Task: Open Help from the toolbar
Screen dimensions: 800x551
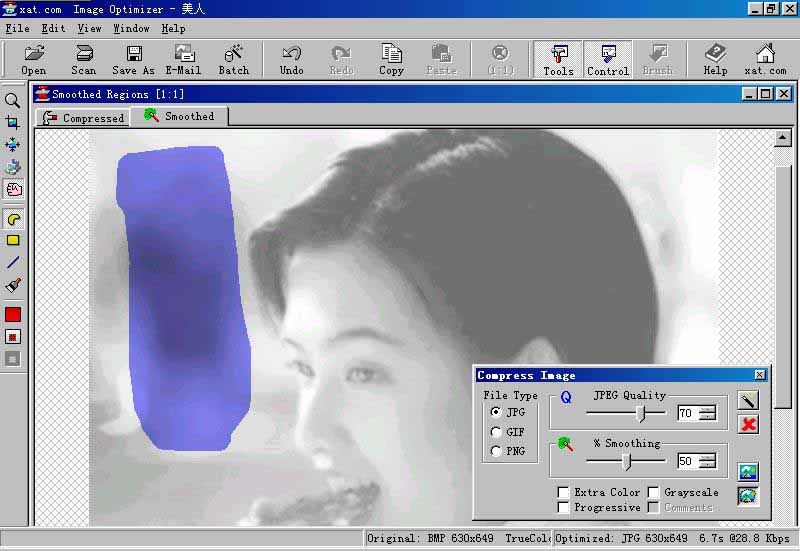Action: [715, 60]
